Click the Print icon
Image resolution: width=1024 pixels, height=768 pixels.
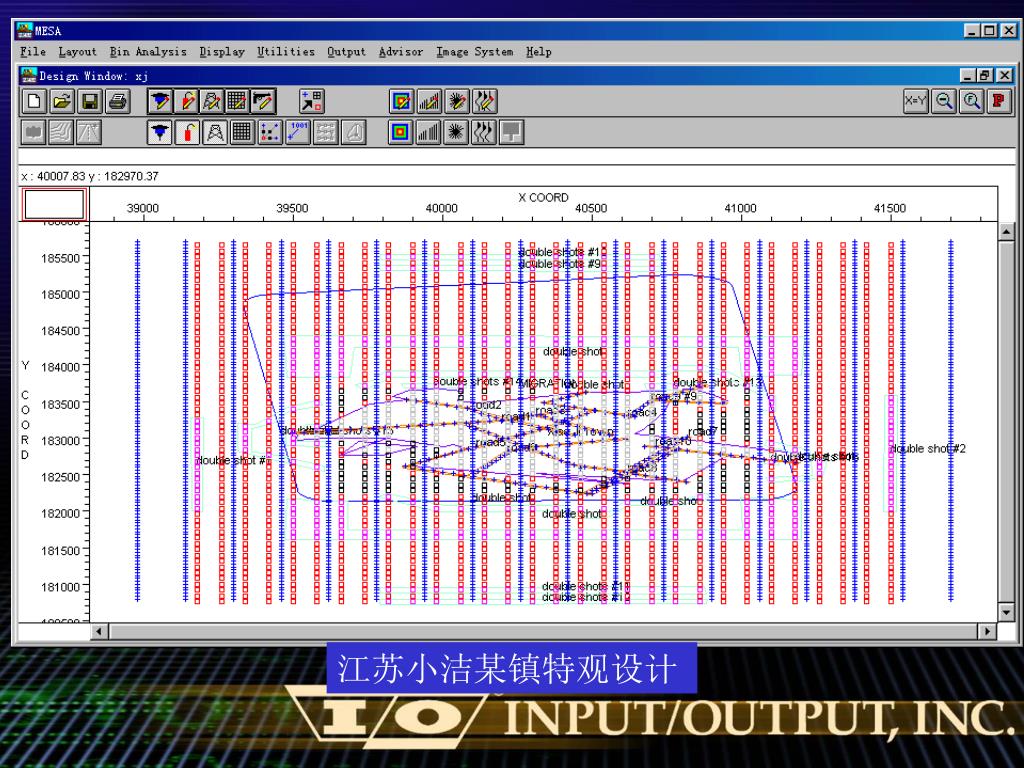[118, 101]
